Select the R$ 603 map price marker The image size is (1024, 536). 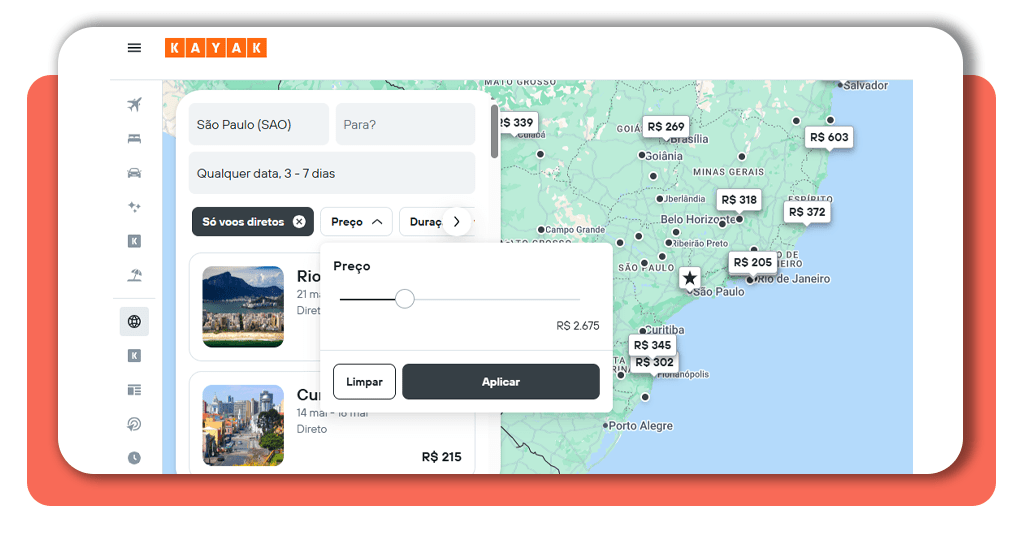click(x=829, y=138)
